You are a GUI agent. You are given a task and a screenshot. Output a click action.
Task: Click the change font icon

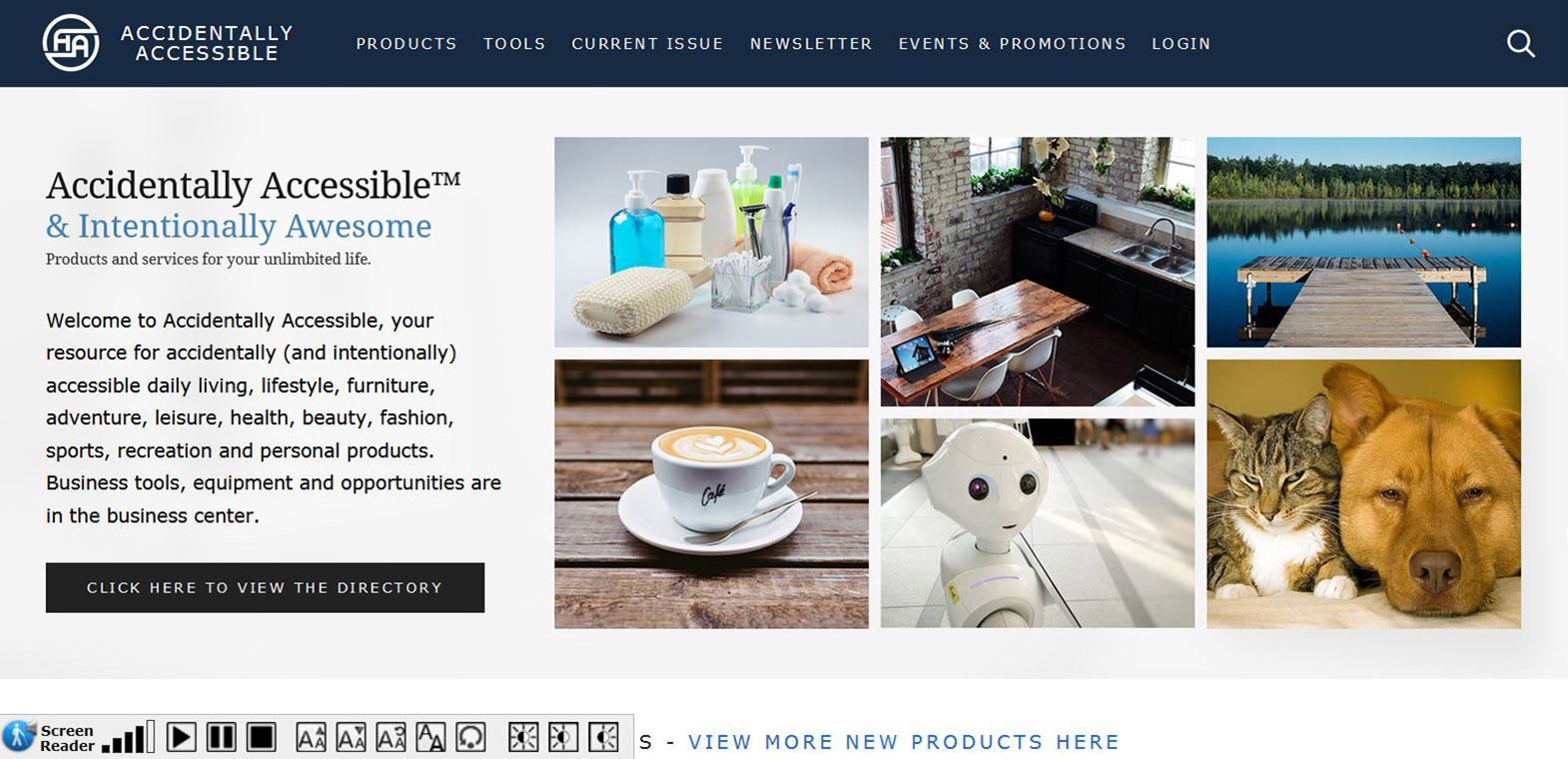pyautogui.click(x=430, y=737)
